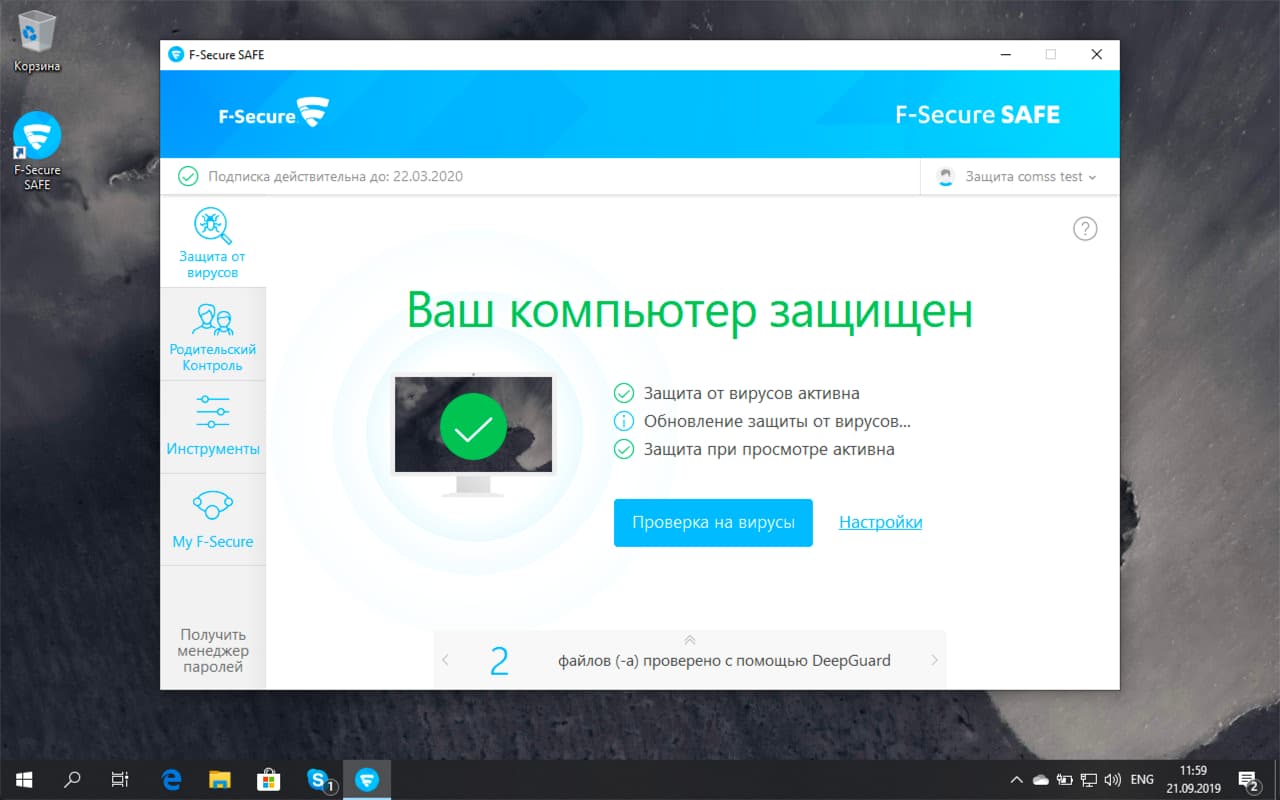The width and height of the screenshot is (1280, 800).
Task: Click the clock in the taskbar
Action: coord(1193,779)
